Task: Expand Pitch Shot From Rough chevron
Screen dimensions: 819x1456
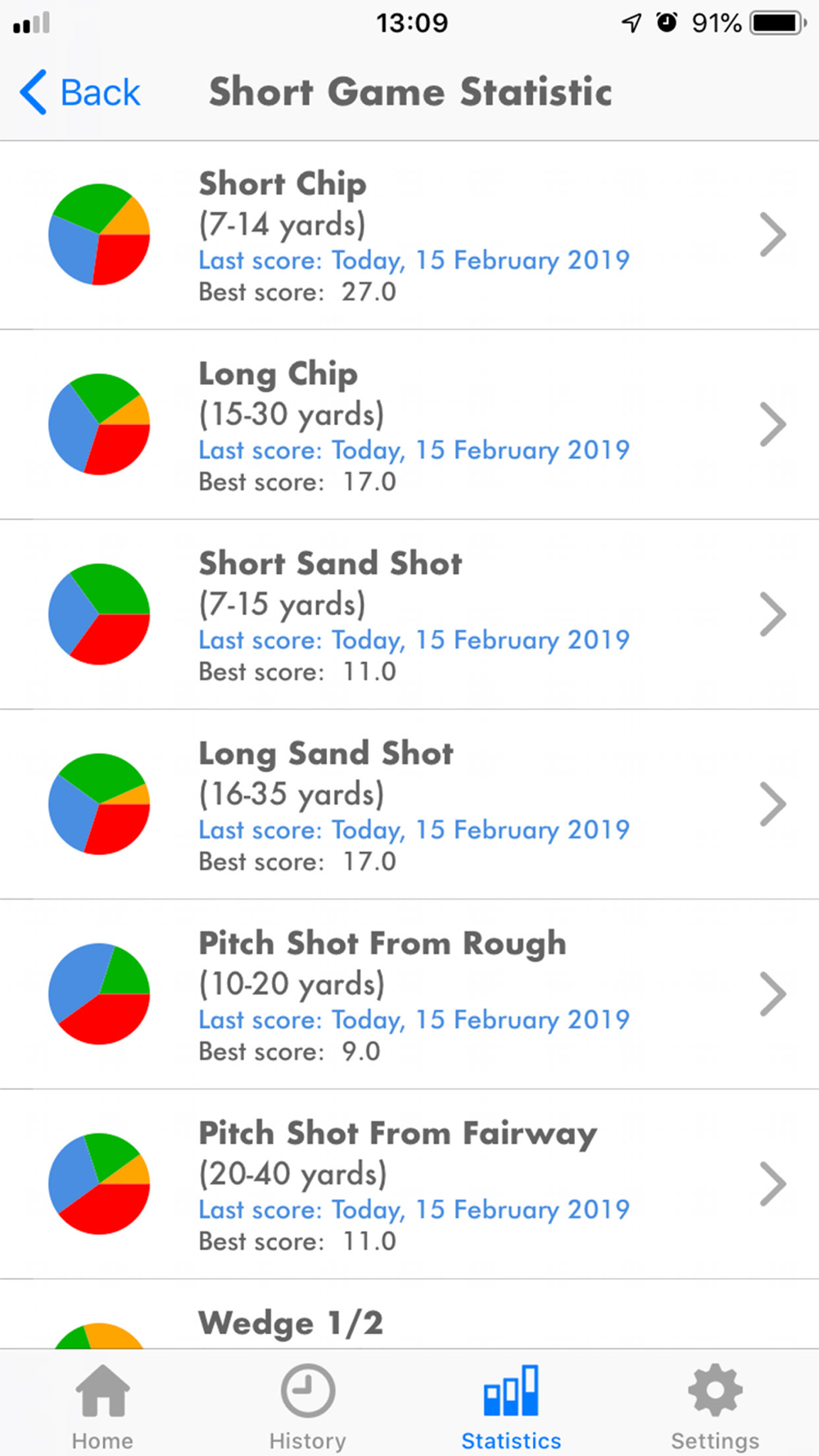Action: click(772, 994)
